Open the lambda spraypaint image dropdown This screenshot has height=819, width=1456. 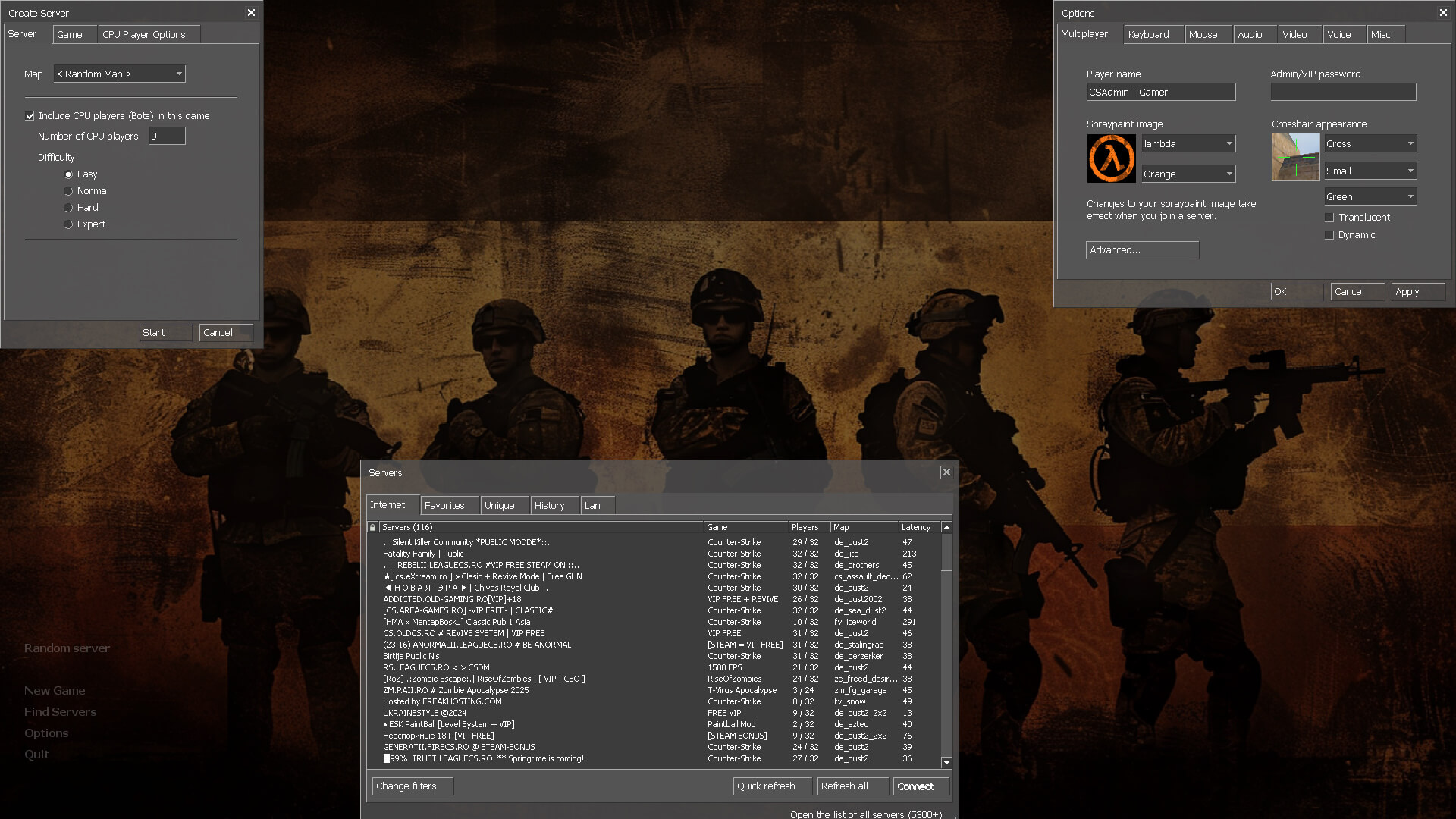pyautogui.click(x=1188, y=143)
